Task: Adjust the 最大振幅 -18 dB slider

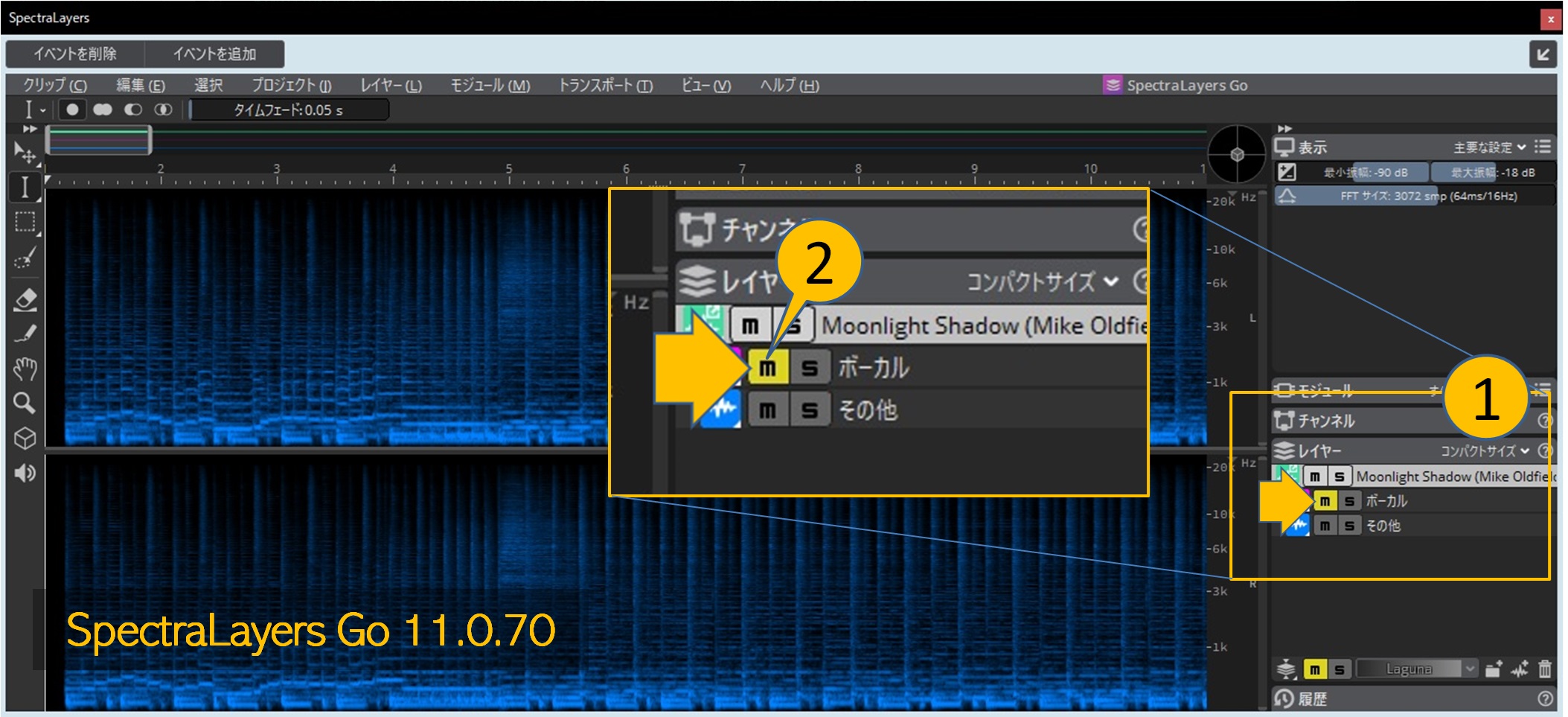Action: 1491,172
